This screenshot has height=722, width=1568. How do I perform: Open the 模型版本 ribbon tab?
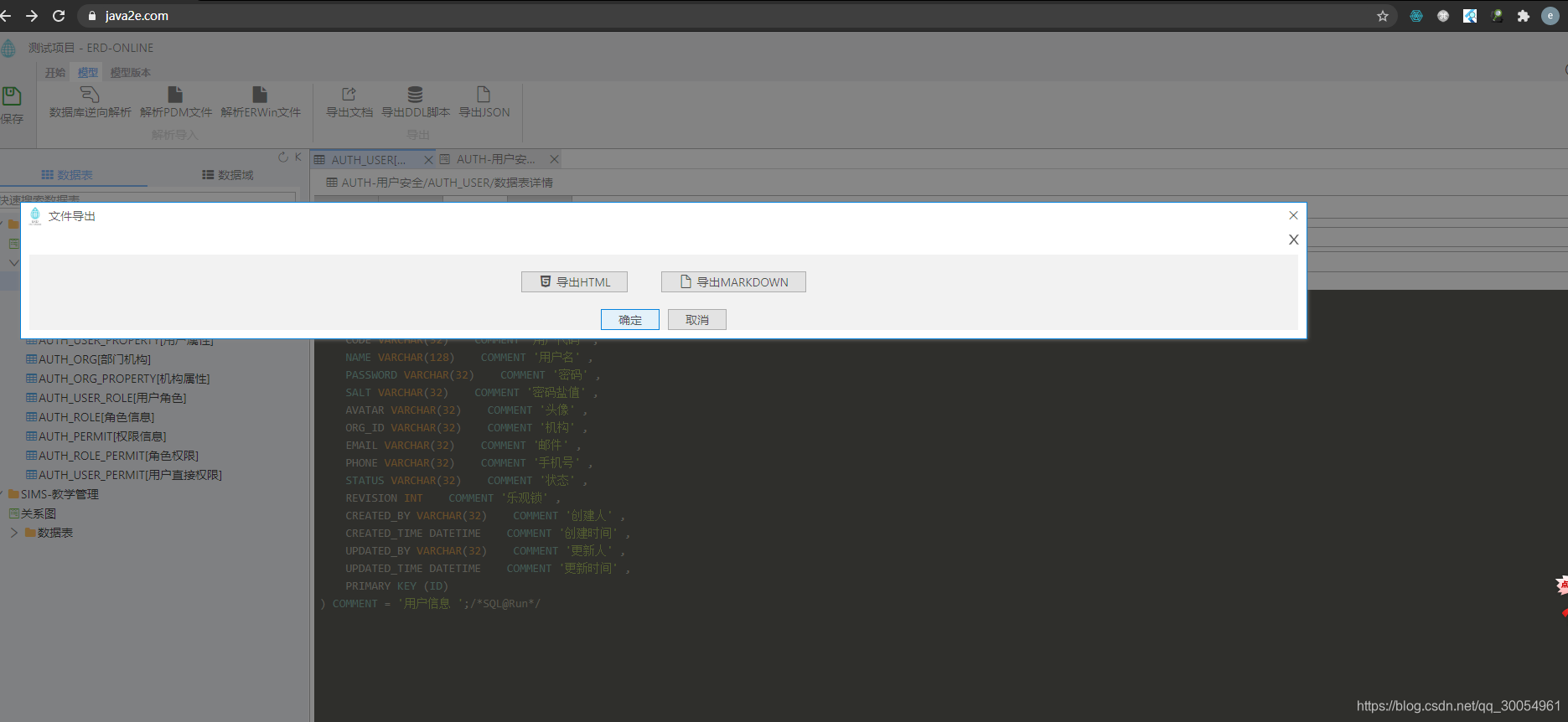[131, 73]
